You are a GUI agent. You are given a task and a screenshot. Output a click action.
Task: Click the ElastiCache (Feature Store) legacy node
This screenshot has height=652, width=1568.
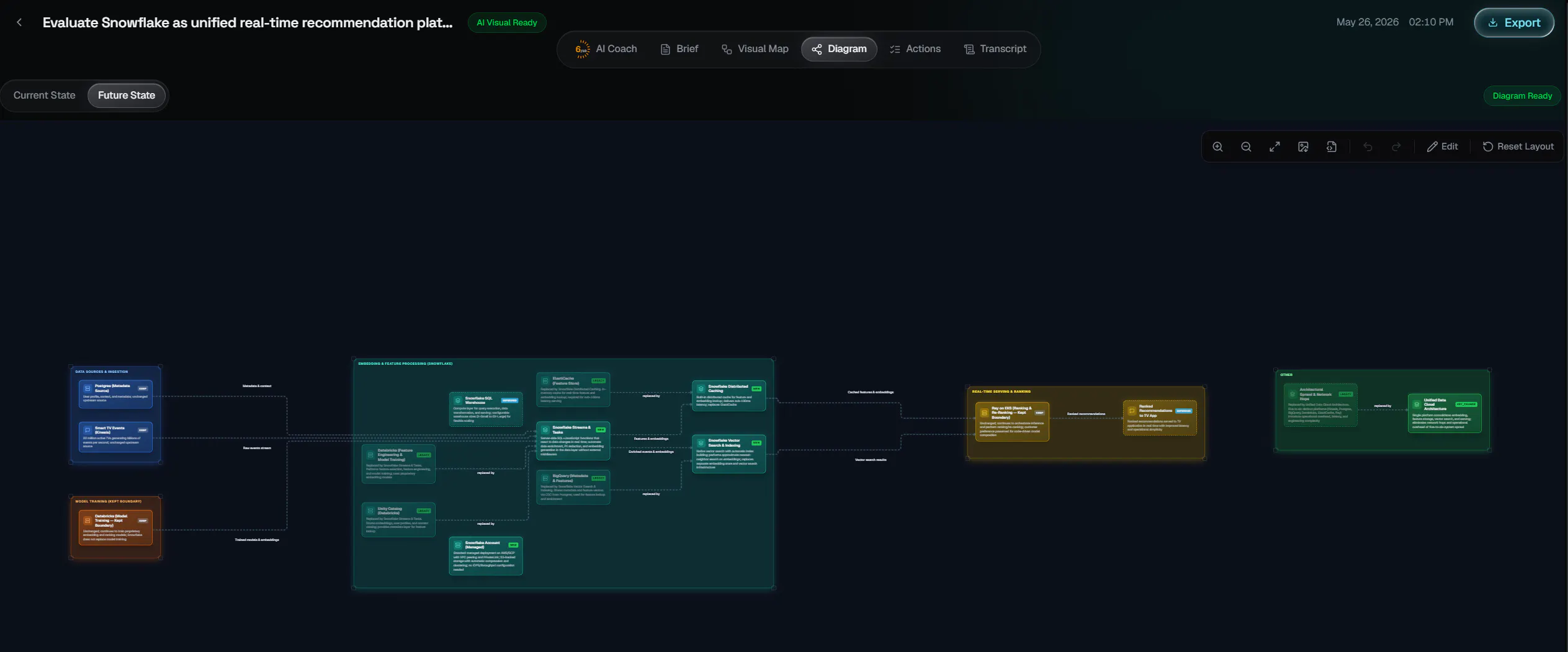[x=573, y=390]
